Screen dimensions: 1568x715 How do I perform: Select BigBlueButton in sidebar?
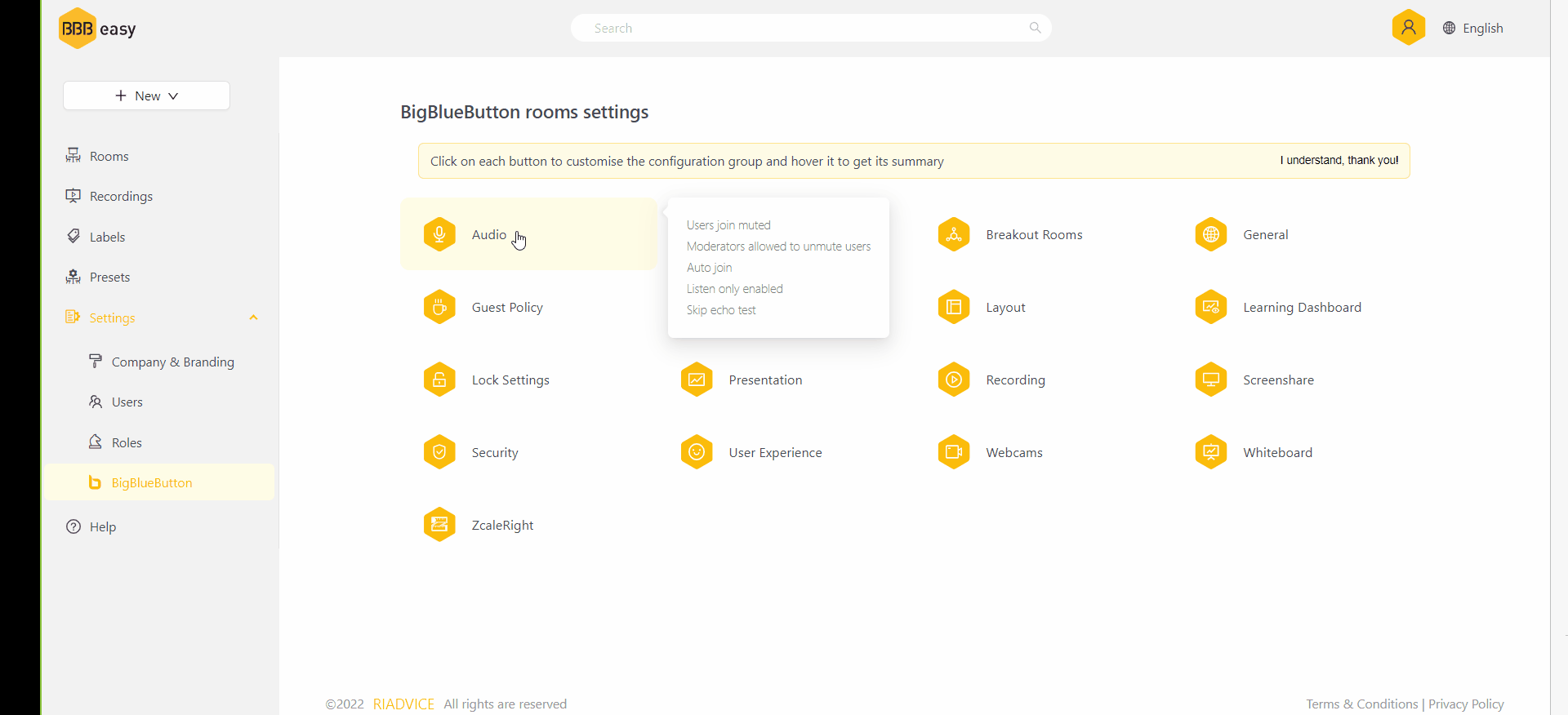158,482
